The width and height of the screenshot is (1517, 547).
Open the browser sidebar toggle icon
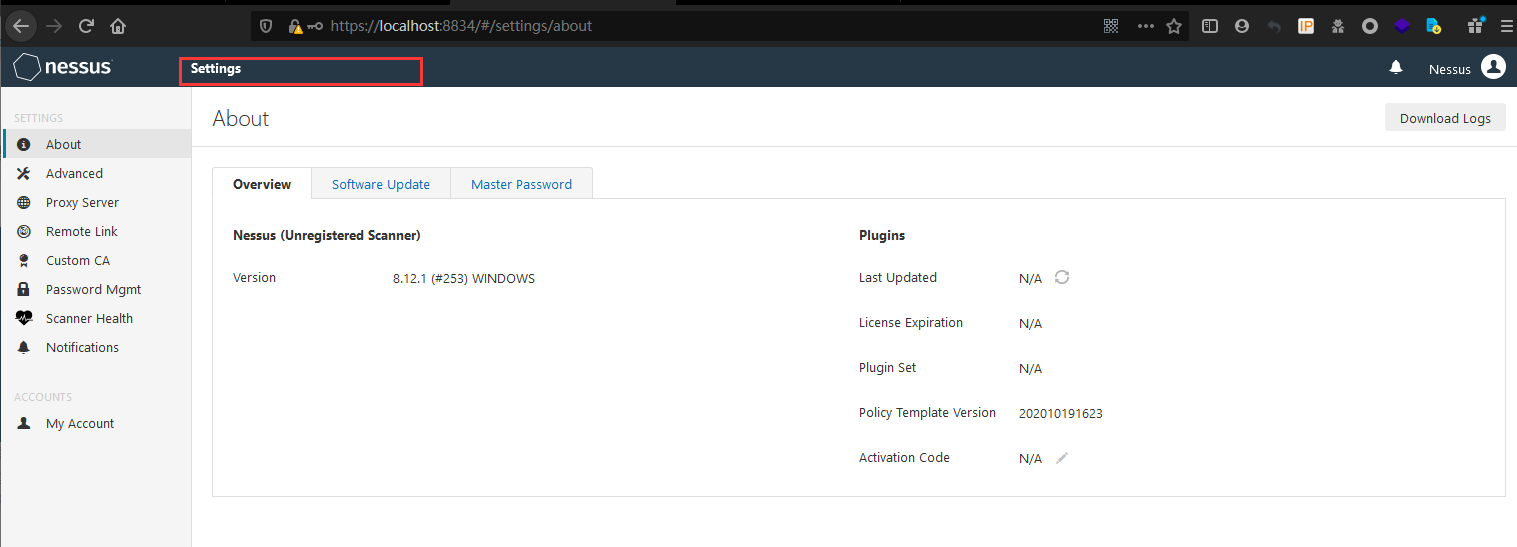(1209, 26)
